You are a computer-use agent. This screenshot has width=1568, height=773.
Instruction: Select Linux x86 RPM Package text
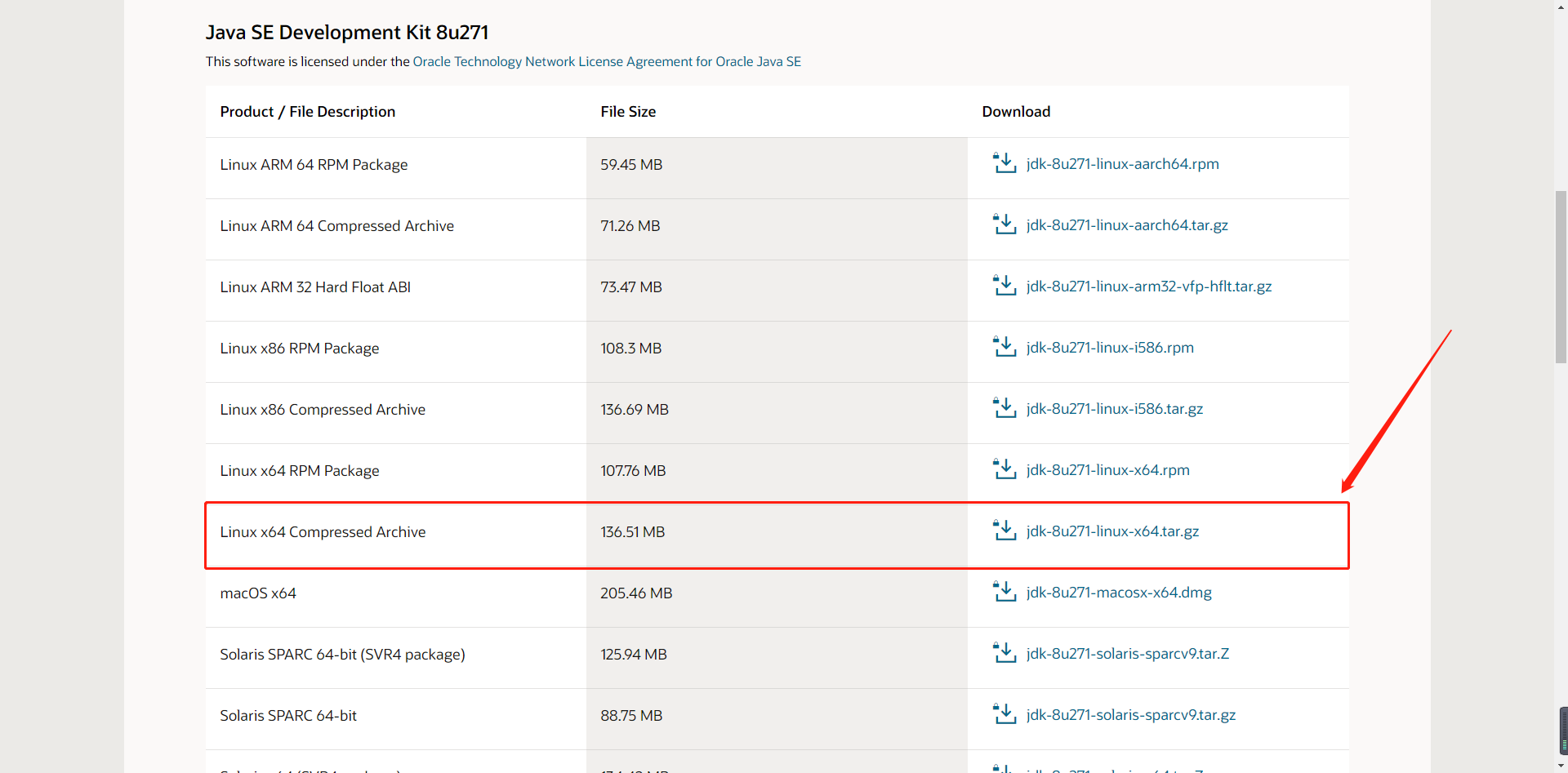pos(300,349)
